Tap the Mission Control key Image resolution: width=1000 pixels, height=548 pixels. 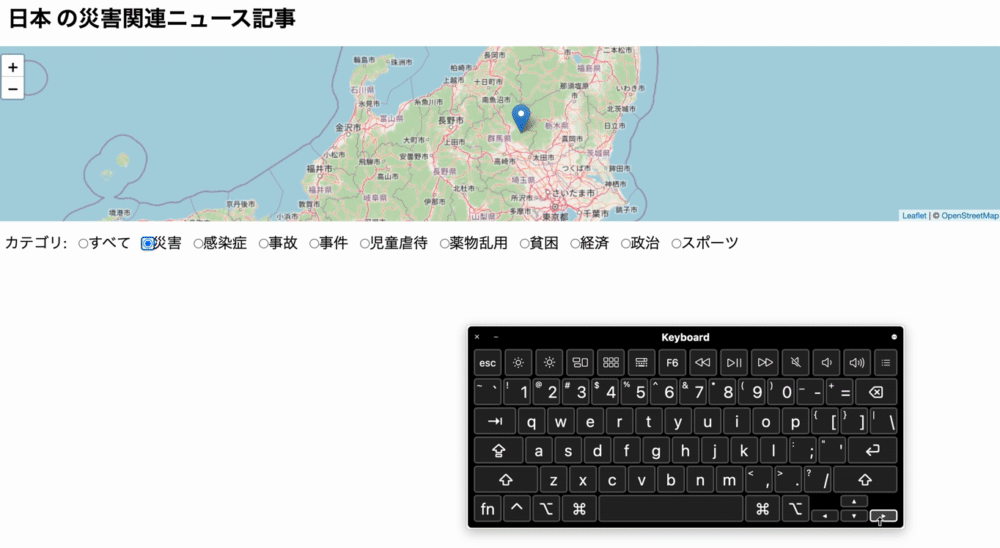580,362
